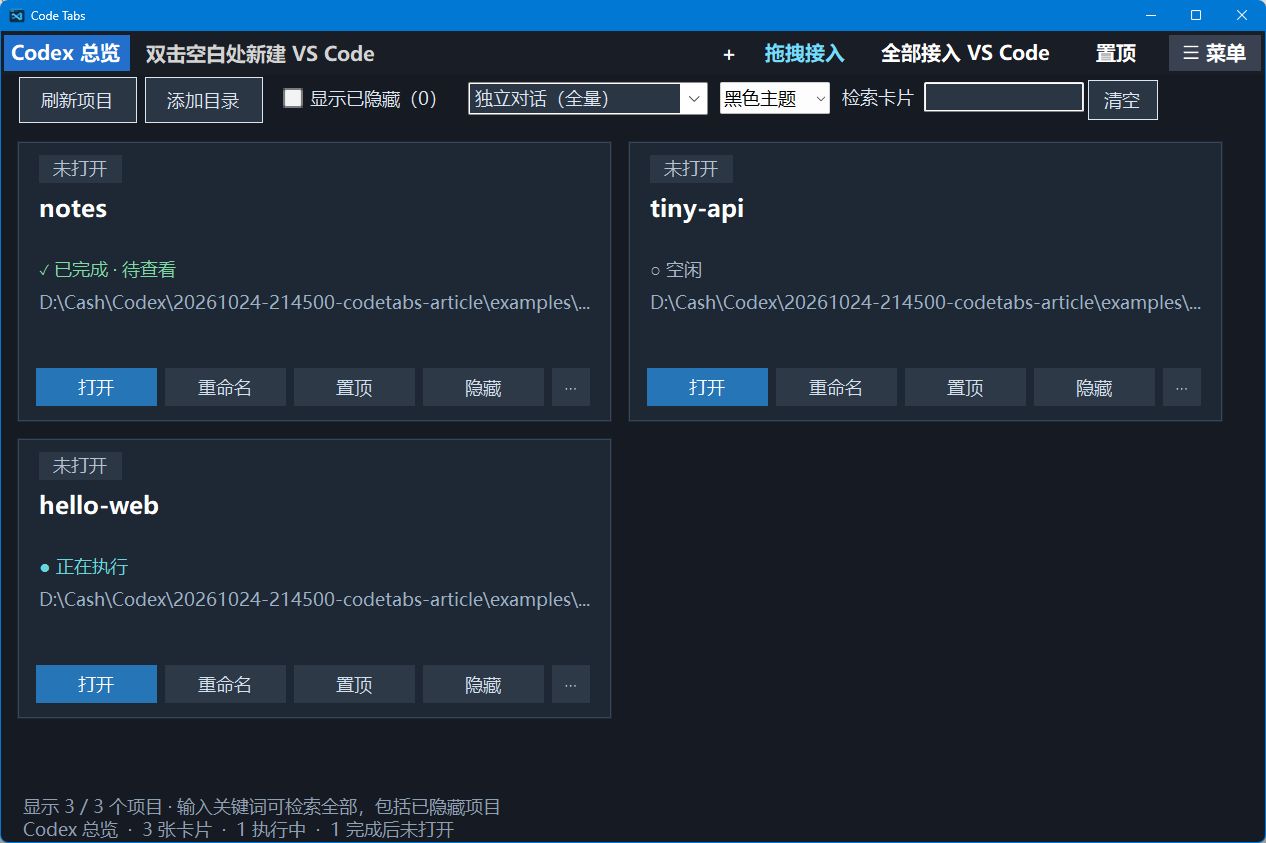Viewport: 1266px width, 843px height.
Task: Pin the notes card with 置顶
Action: 354,387
